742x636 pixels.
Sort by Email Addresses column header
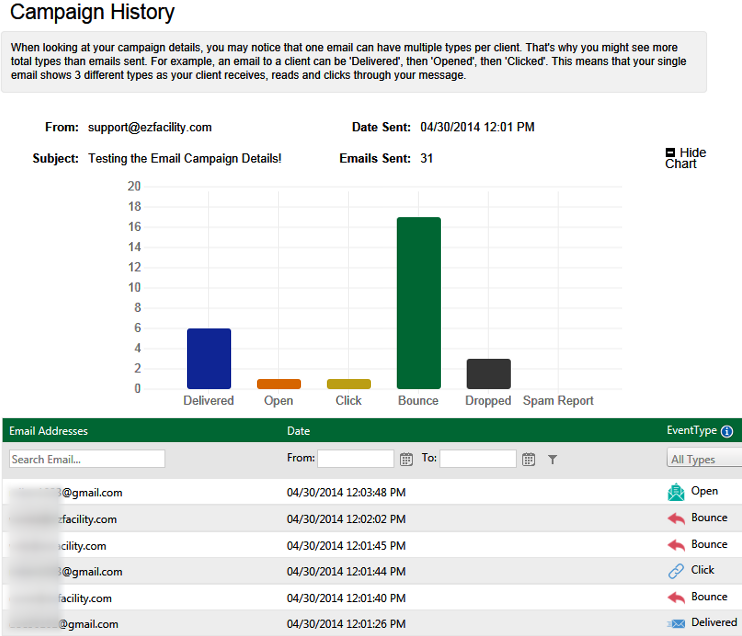49,431
